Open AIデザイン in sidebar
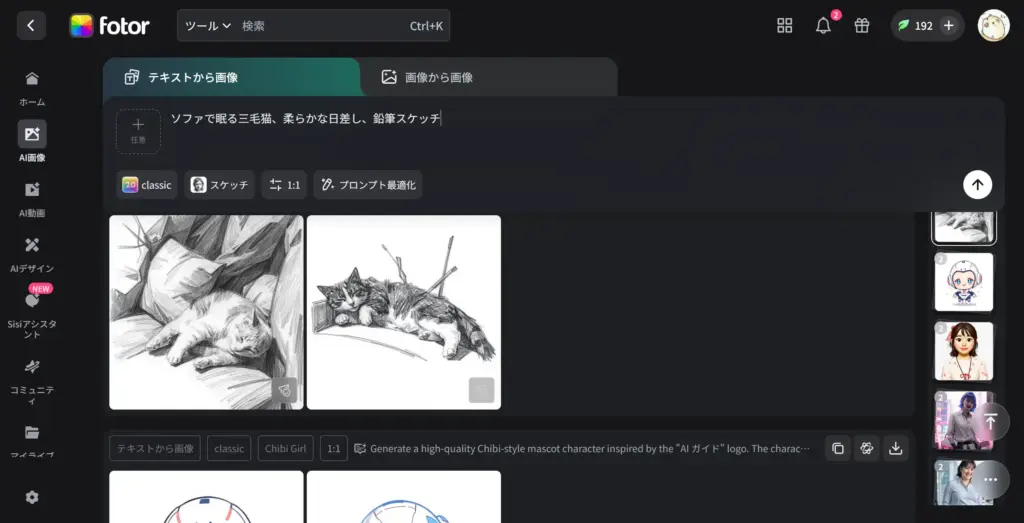Screen dimensions: 1024x523 click(x=32, y=254)
